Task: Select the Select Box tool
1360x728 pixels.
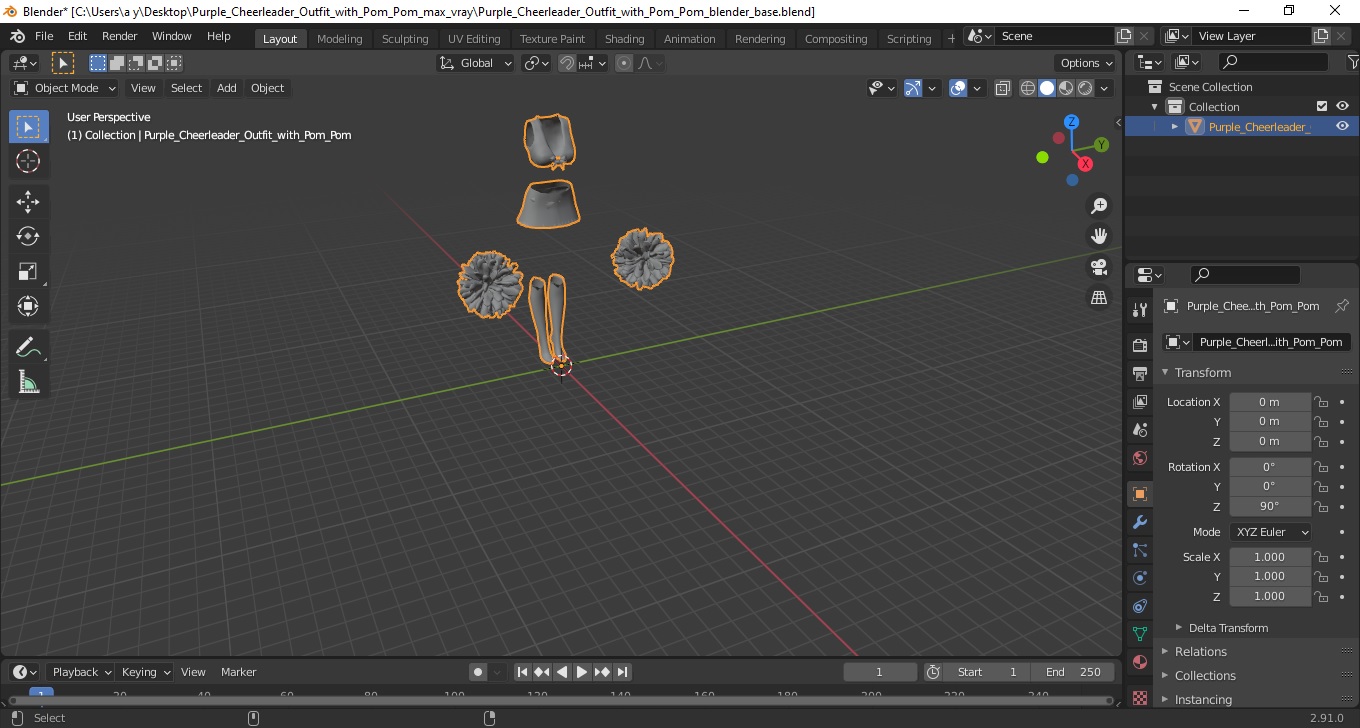Action: pos(28,127)
